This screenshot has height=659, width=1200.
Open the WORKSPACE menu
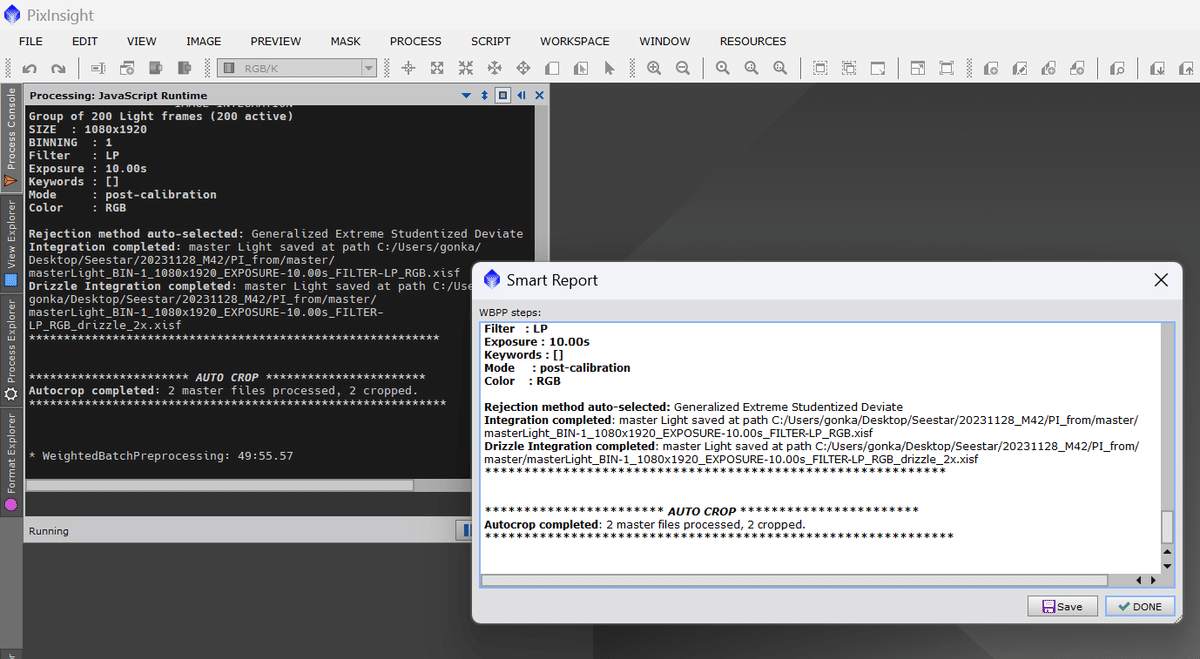pyautogui.click(x=575, y=41)
